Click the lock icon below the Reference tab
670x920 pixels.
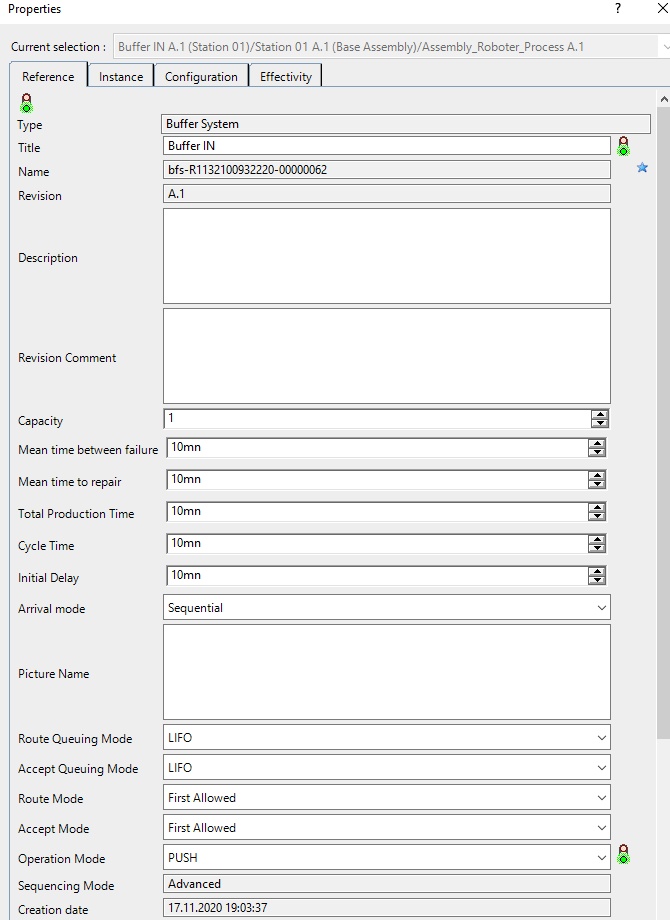click(26, 103)
